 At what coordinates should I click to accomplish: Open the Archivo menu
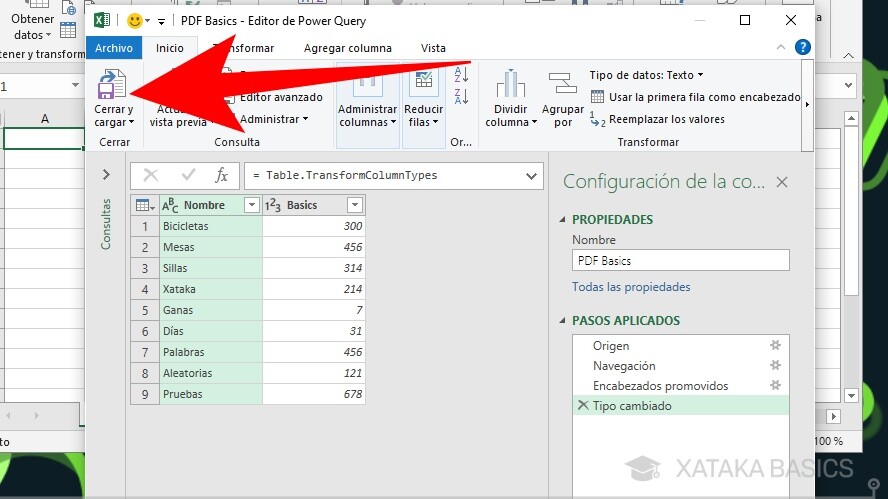[114, 48]
